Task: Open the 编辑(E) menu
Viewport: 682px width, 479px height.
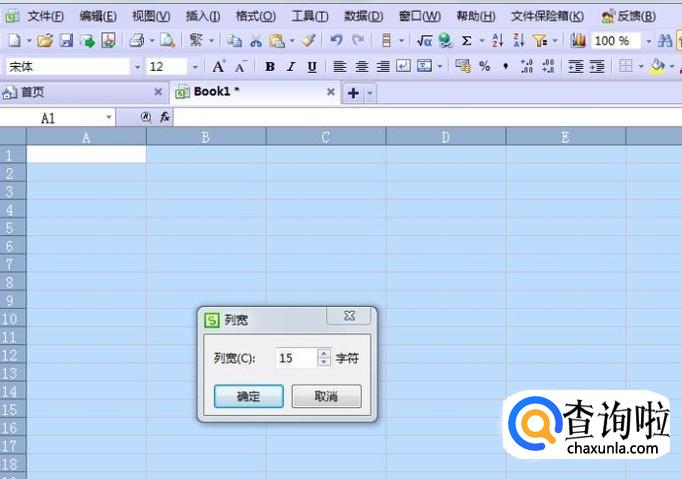Action: coord(98,17)
